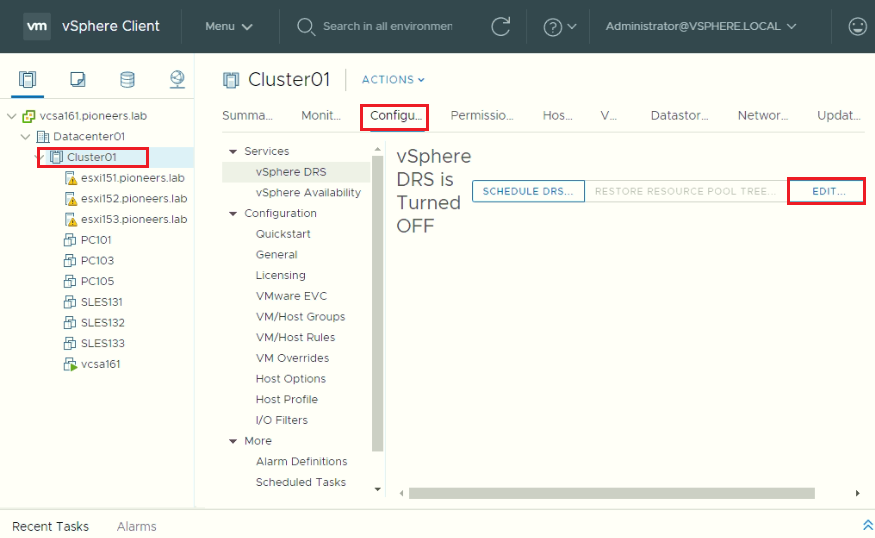This screenshot has width=875, height=538.
Task: Open Alarm Definitions under More
Action: [301, 462]
